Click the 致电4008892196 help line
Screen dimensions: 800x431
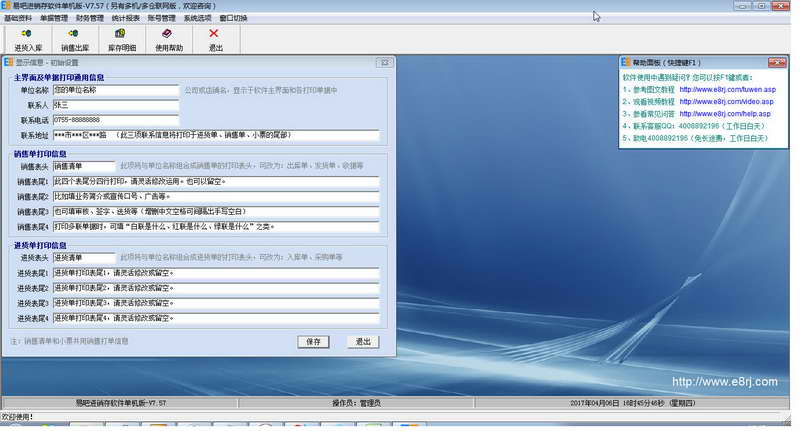695,138
